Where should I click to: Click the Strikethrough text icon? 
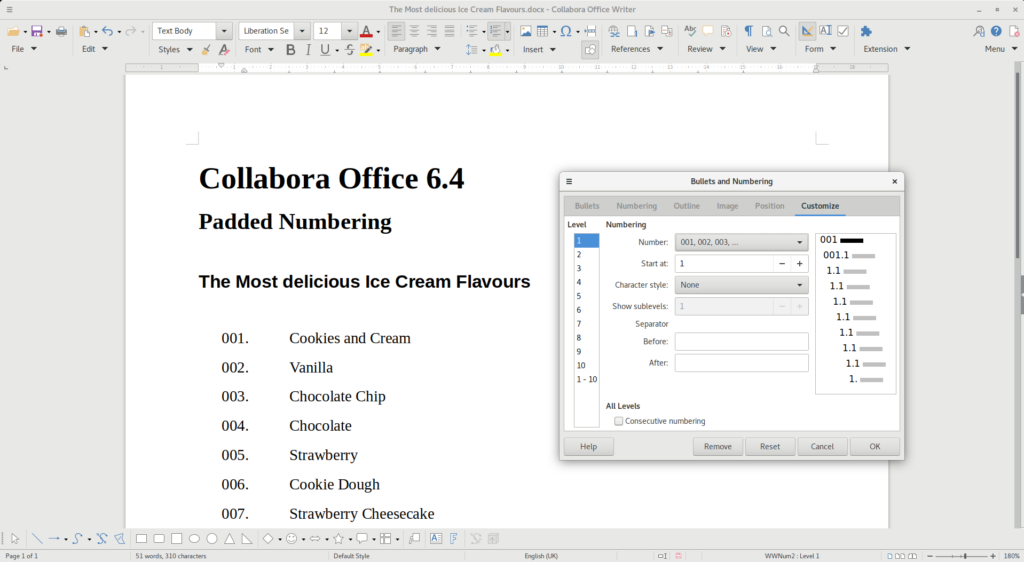(349, 49)
